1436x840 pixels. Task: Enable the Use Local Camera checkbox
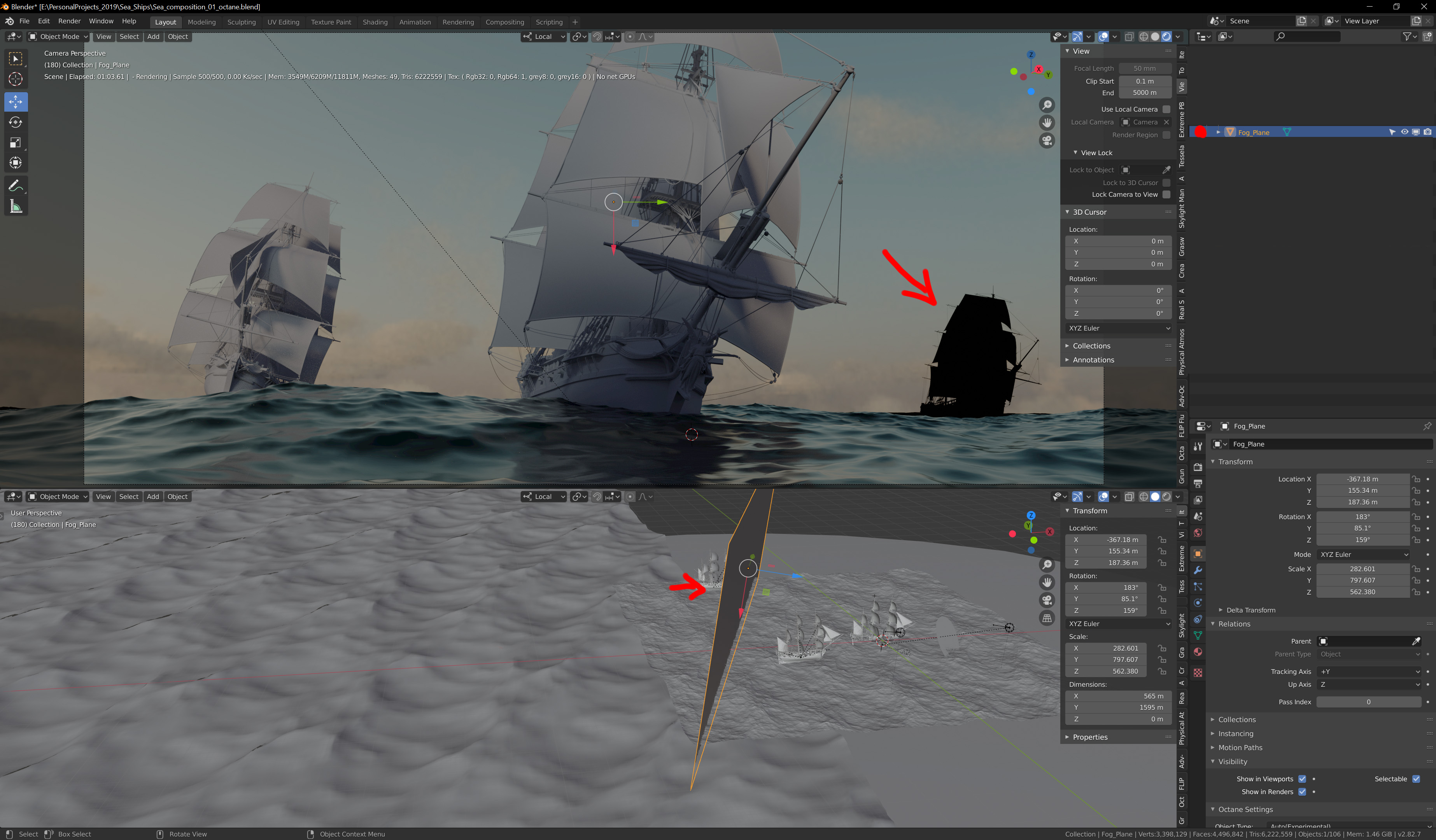click(x=1166, y=109)
